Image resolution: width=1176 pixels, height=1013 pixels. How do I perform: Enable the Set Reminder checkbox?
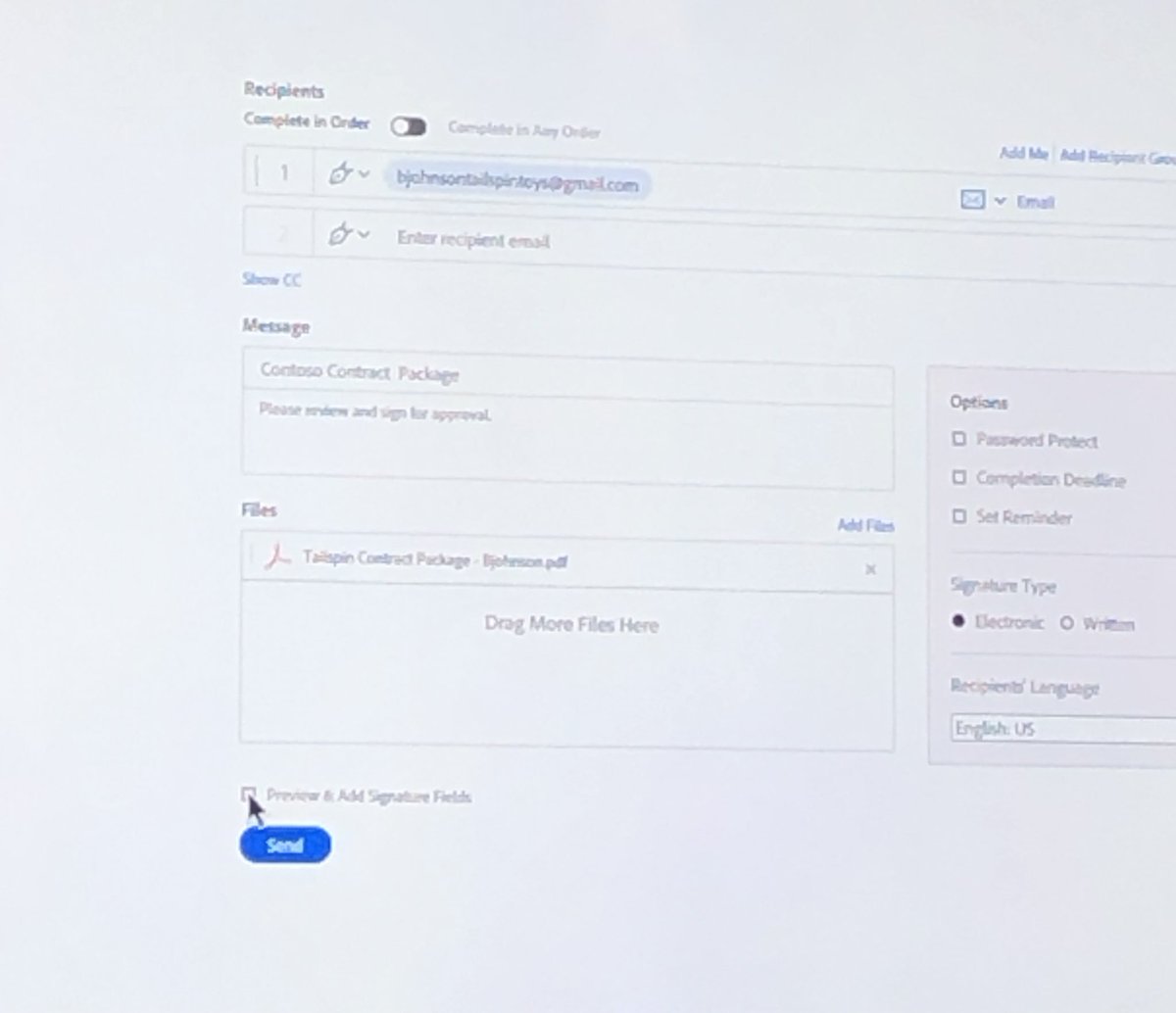[959, 515]
